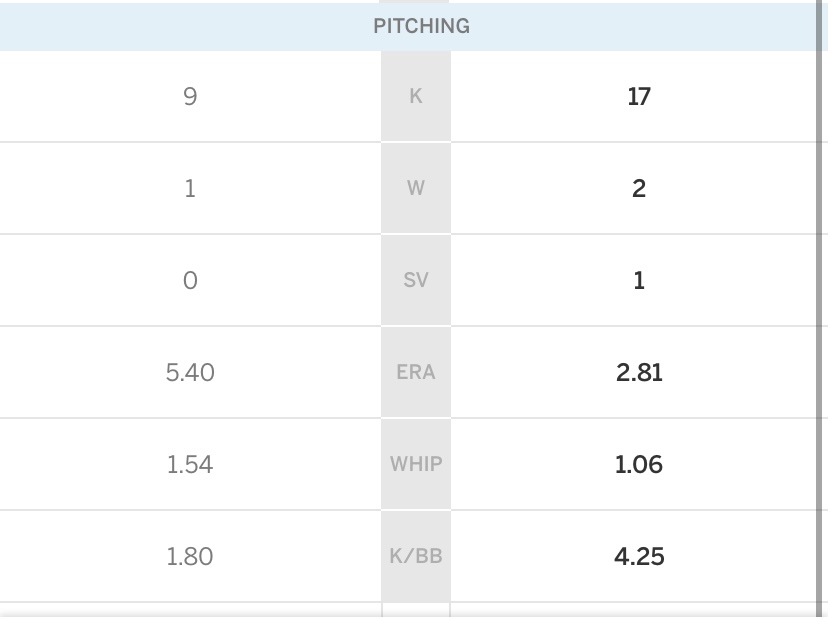828x617 pixels.
Task: Click the right K/BB value 4.25
Action: [x=639, y=556]
